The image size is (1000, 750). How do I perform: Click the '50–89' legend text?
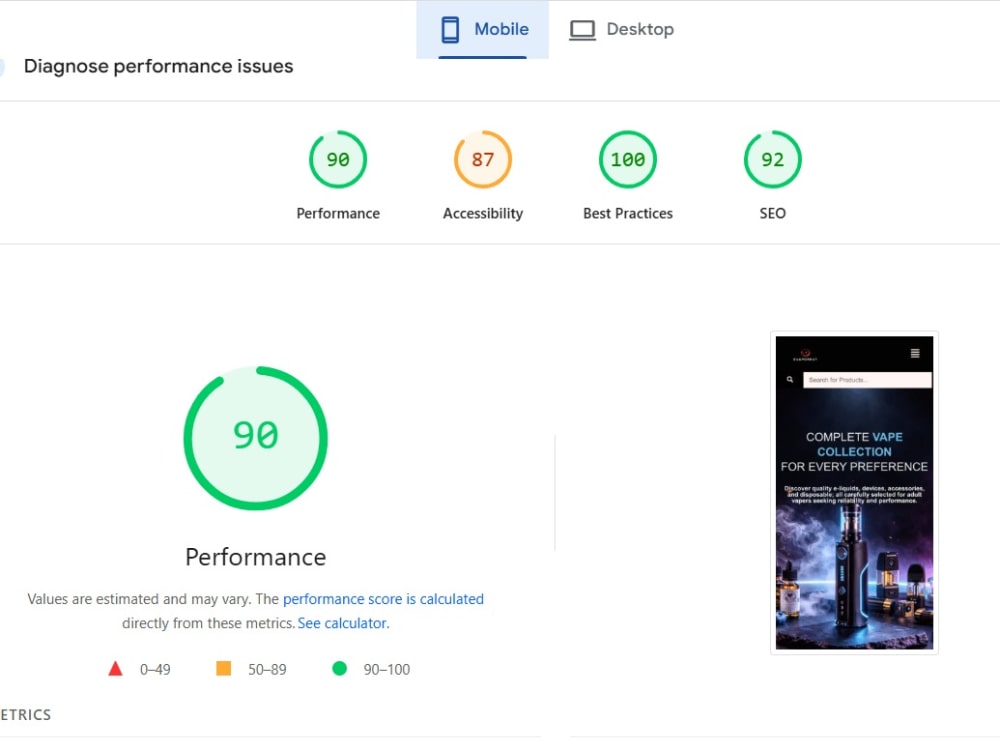pyautogui.click(x=267, y=670)
